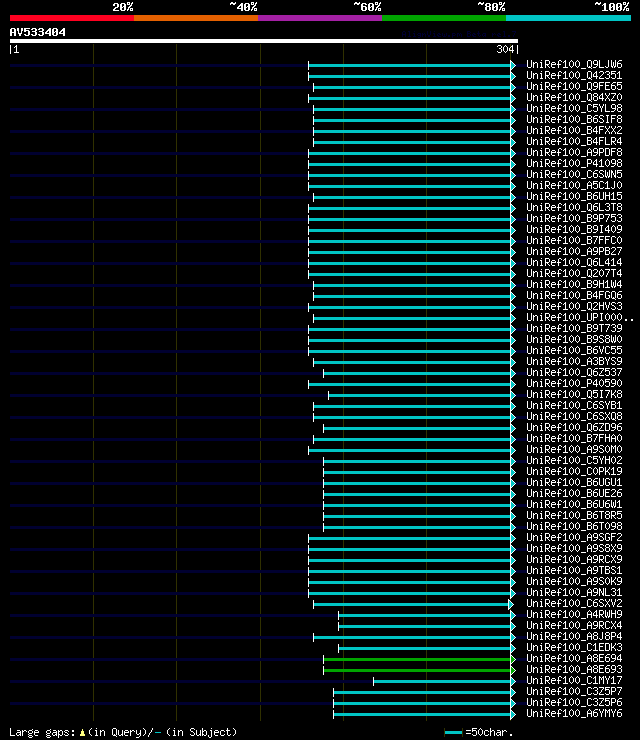Image resolution: width=640 pixels, height=740 pixels.
Task: Click UniRef100_A3BYS9 label
Action: click(574, 362)
